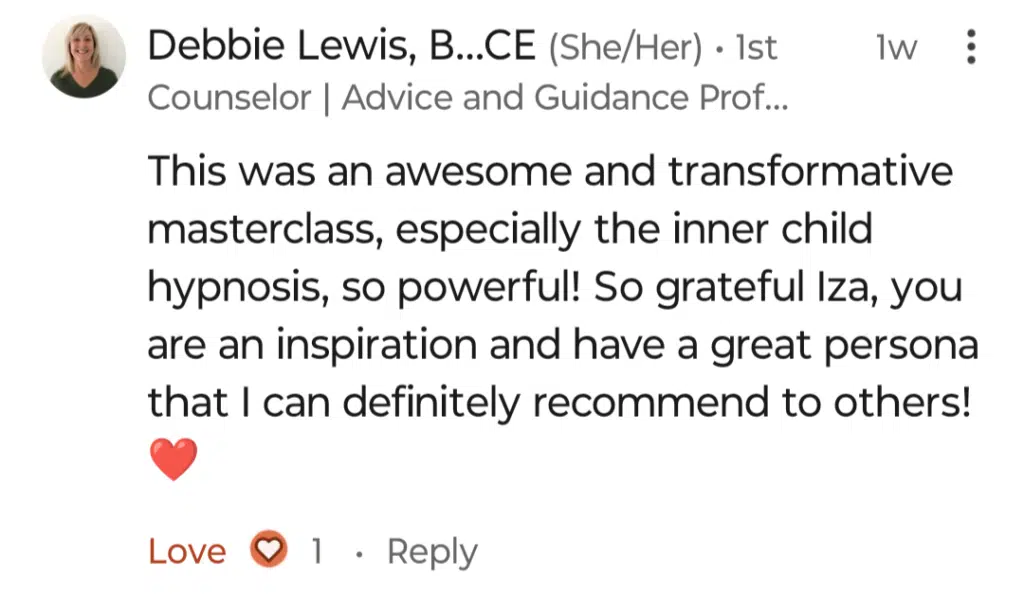Click the (She/Her) pronoun label

625,48
